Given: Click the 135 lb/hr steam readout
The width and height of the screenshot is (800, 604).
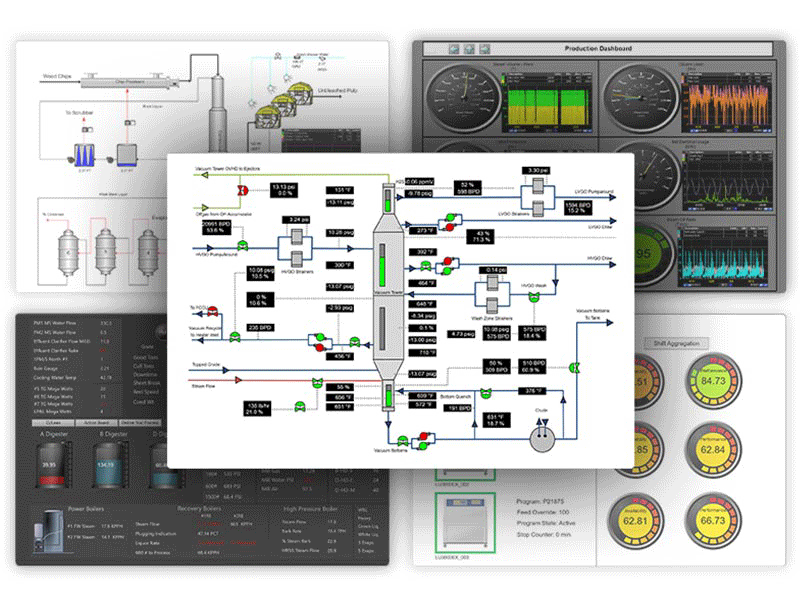Looking at the screenshot, I should coord(257,408).
